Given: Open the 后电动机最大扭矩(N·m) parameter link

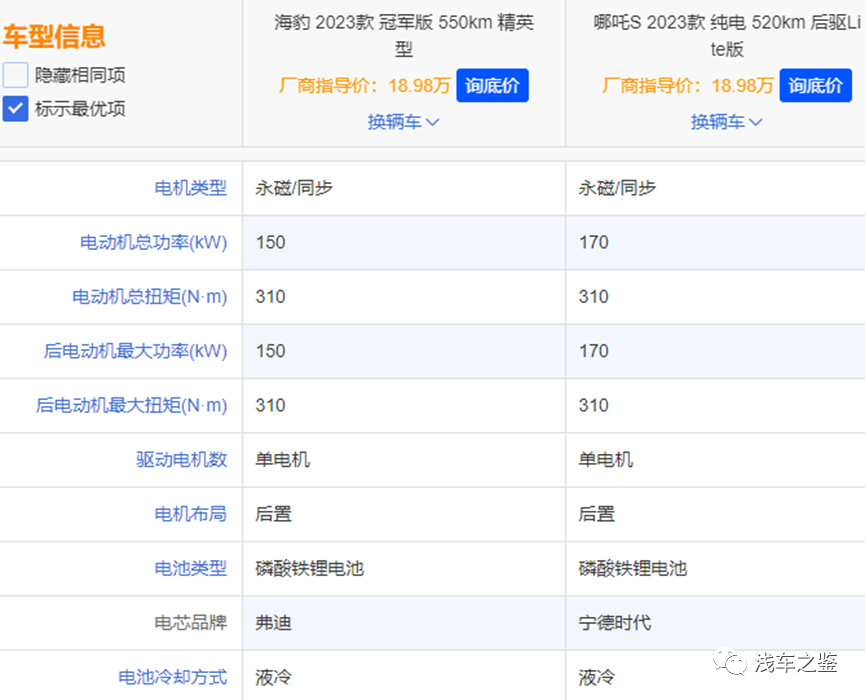Looking at the screenshot, I should pos(131,405).
